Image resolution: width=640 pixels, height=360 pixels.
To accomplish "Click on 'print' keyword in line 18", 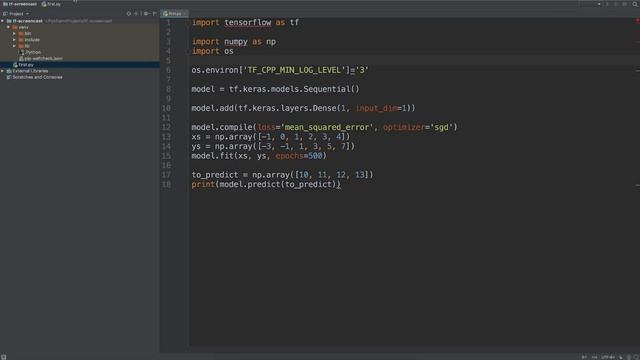I will click(203, 184).
